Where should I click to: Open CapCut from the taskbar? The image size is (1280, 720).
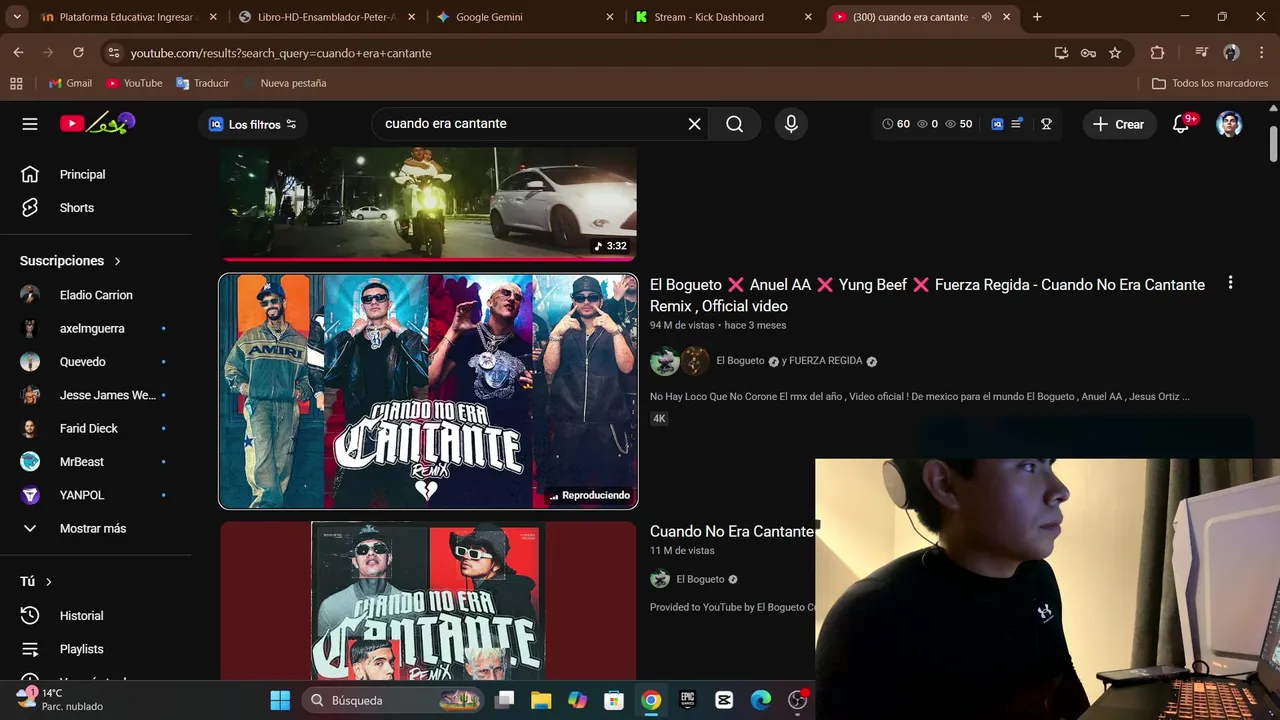724,700
